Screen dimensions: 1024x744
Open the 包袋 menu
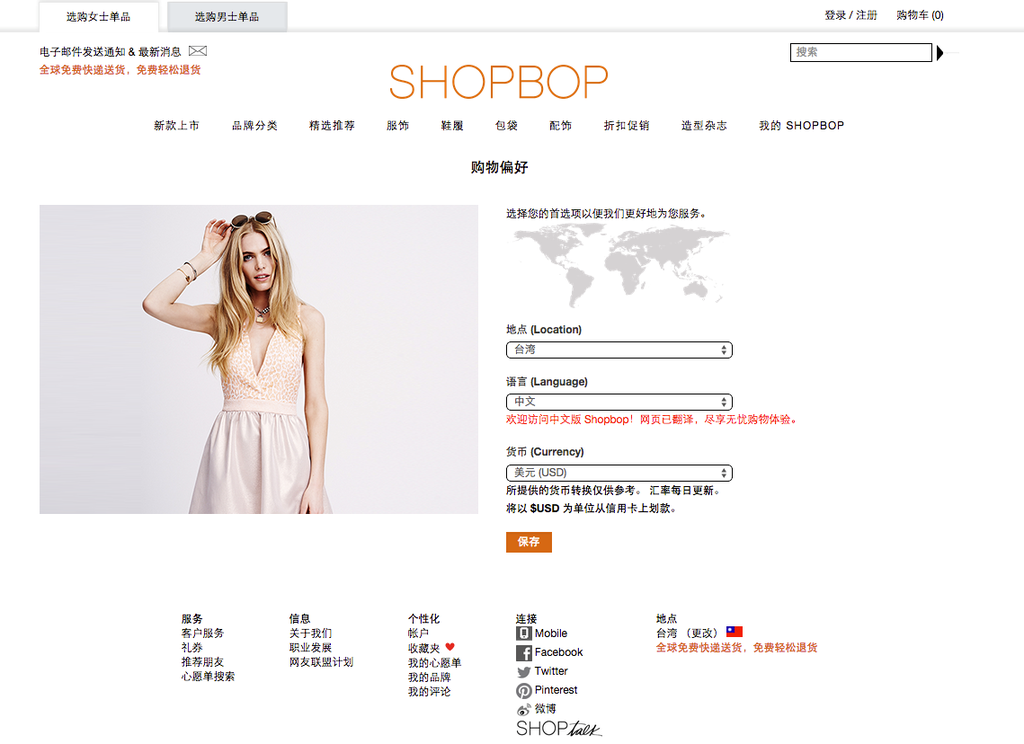pos(506,125)
